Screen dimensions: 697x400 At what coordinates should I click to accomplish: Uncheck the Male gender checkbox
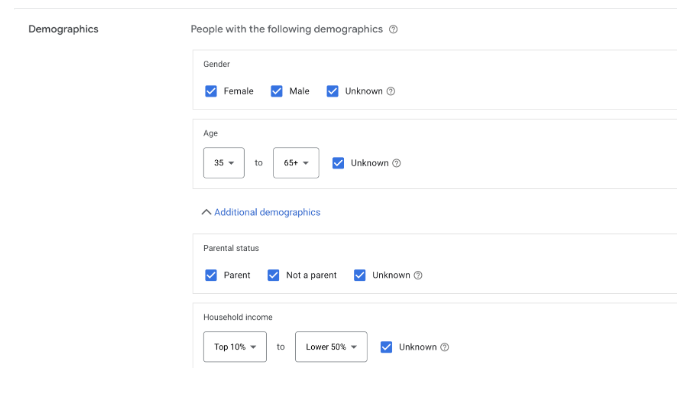pos(277,91)
